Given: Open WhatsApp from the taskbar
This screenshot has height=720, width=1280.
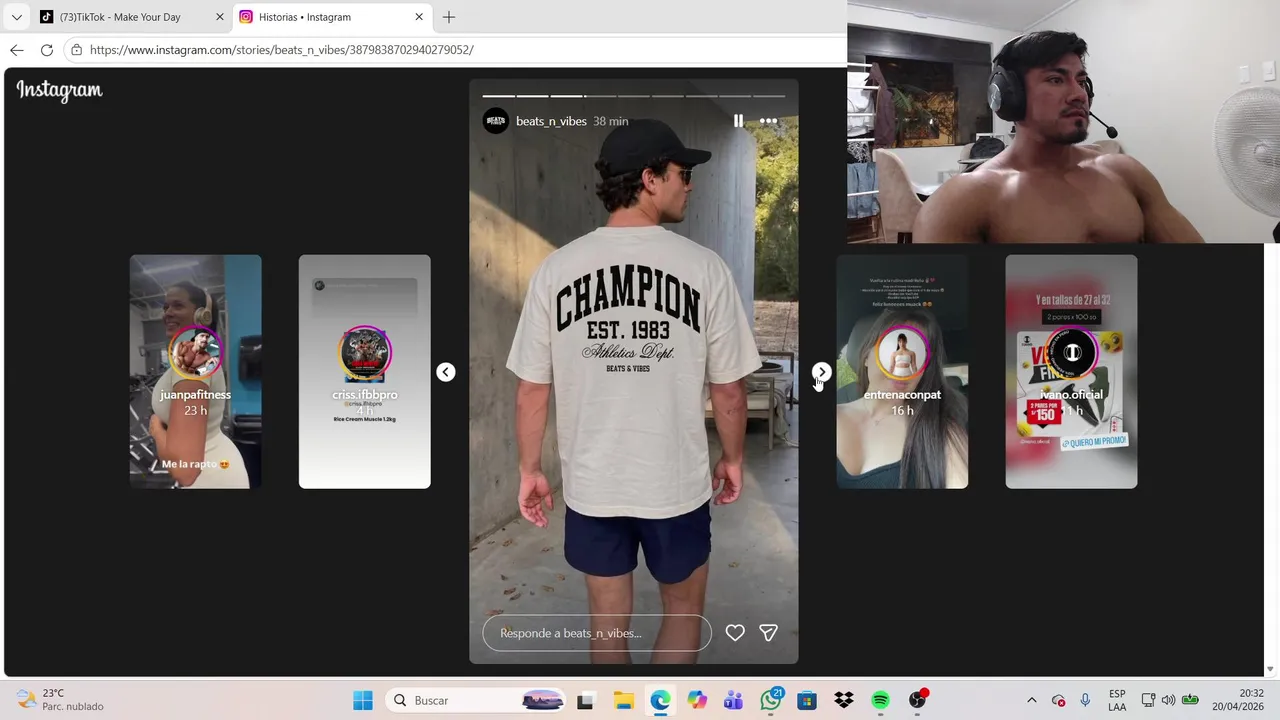Looking at the screenshot, I should tap(771, 699).
